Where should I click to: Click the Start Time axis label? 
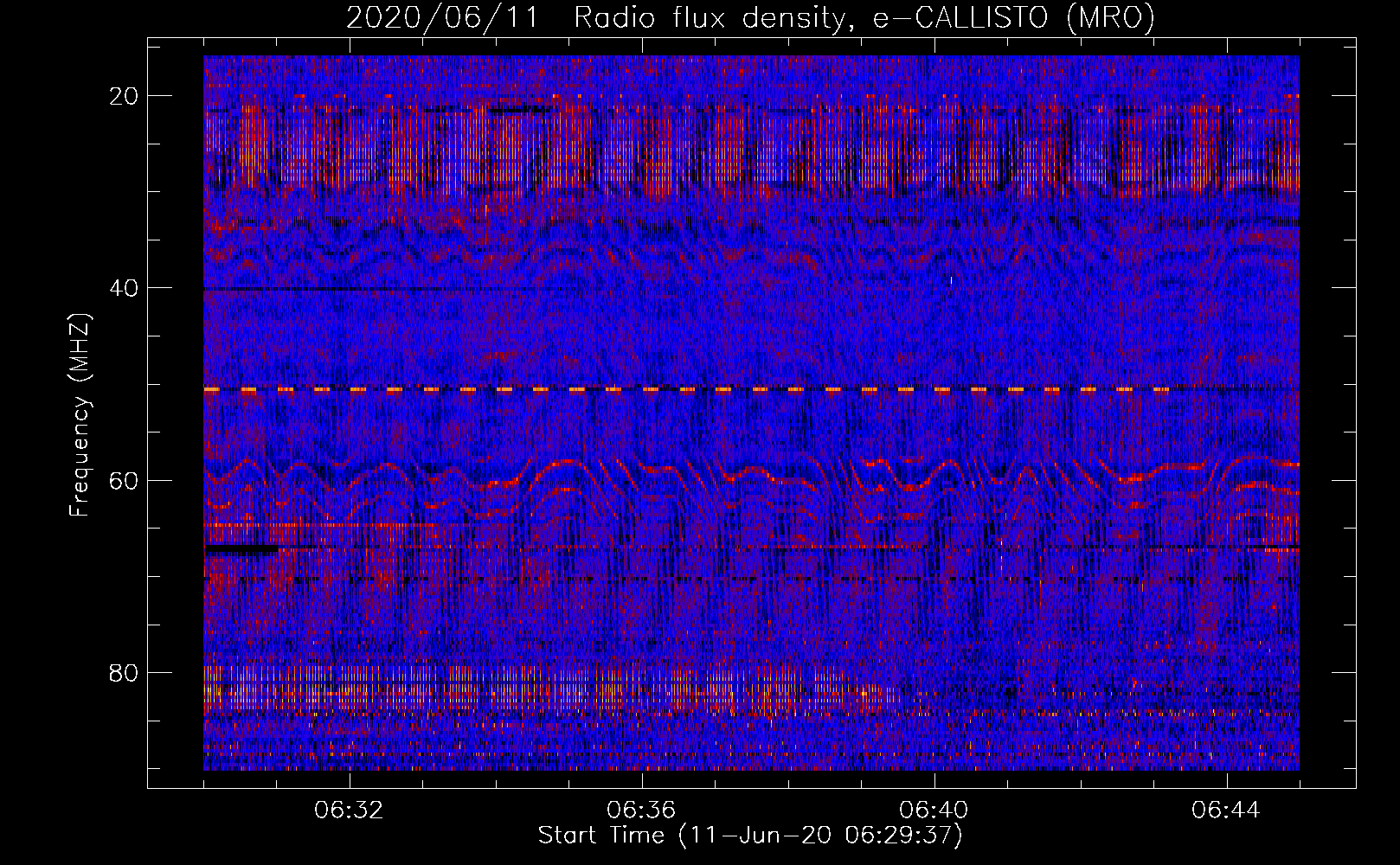point(750,836)
